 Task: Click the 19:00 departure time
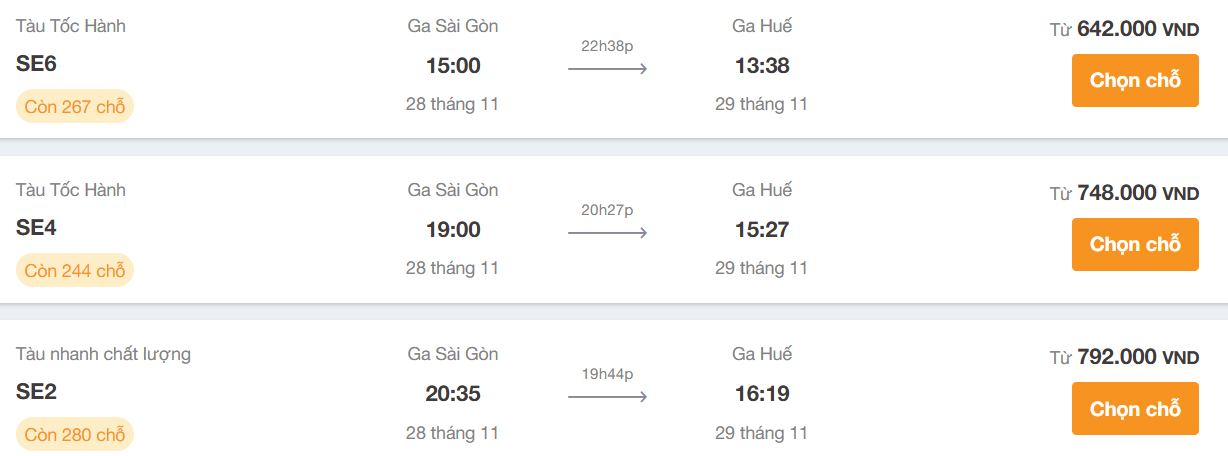click(453, 230)
